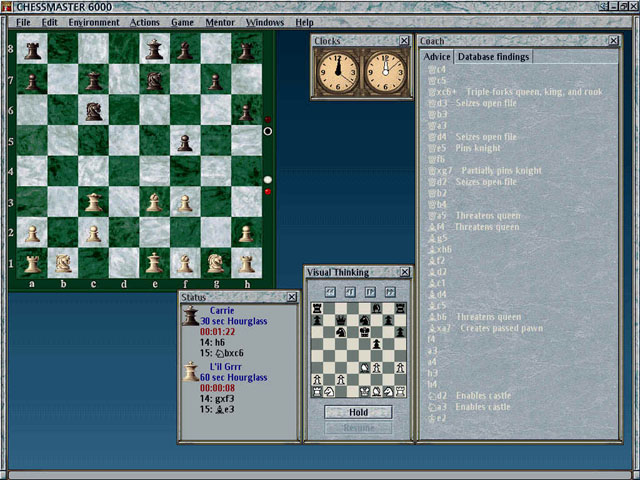Click player name 'Carrie' in Status

click(222, 311)
